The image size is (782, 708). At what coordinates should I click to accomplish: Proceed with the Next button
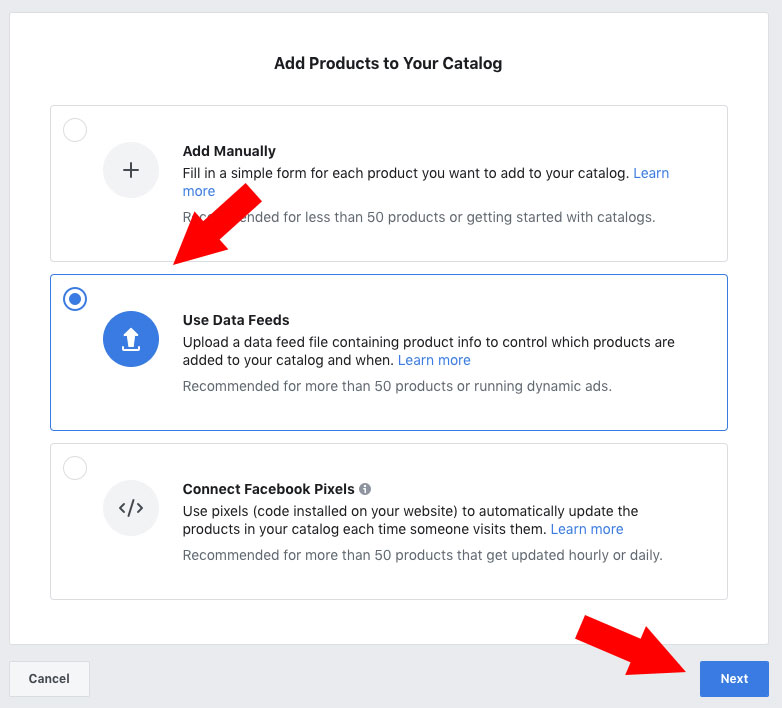[x=734, y=679]
